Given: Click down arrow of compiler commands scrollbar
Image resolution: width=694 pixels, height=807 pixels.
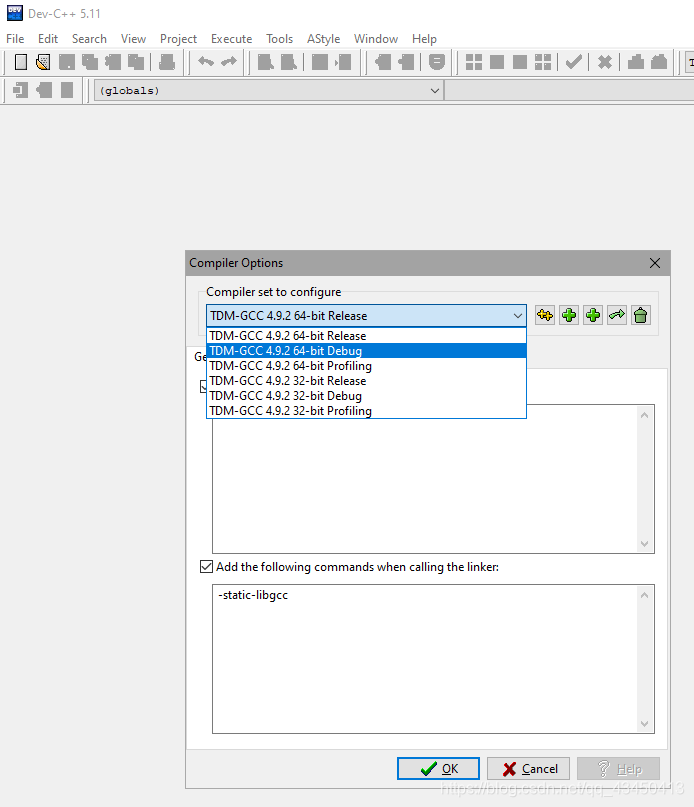Looking at the screenshot, I should [645, 543].
